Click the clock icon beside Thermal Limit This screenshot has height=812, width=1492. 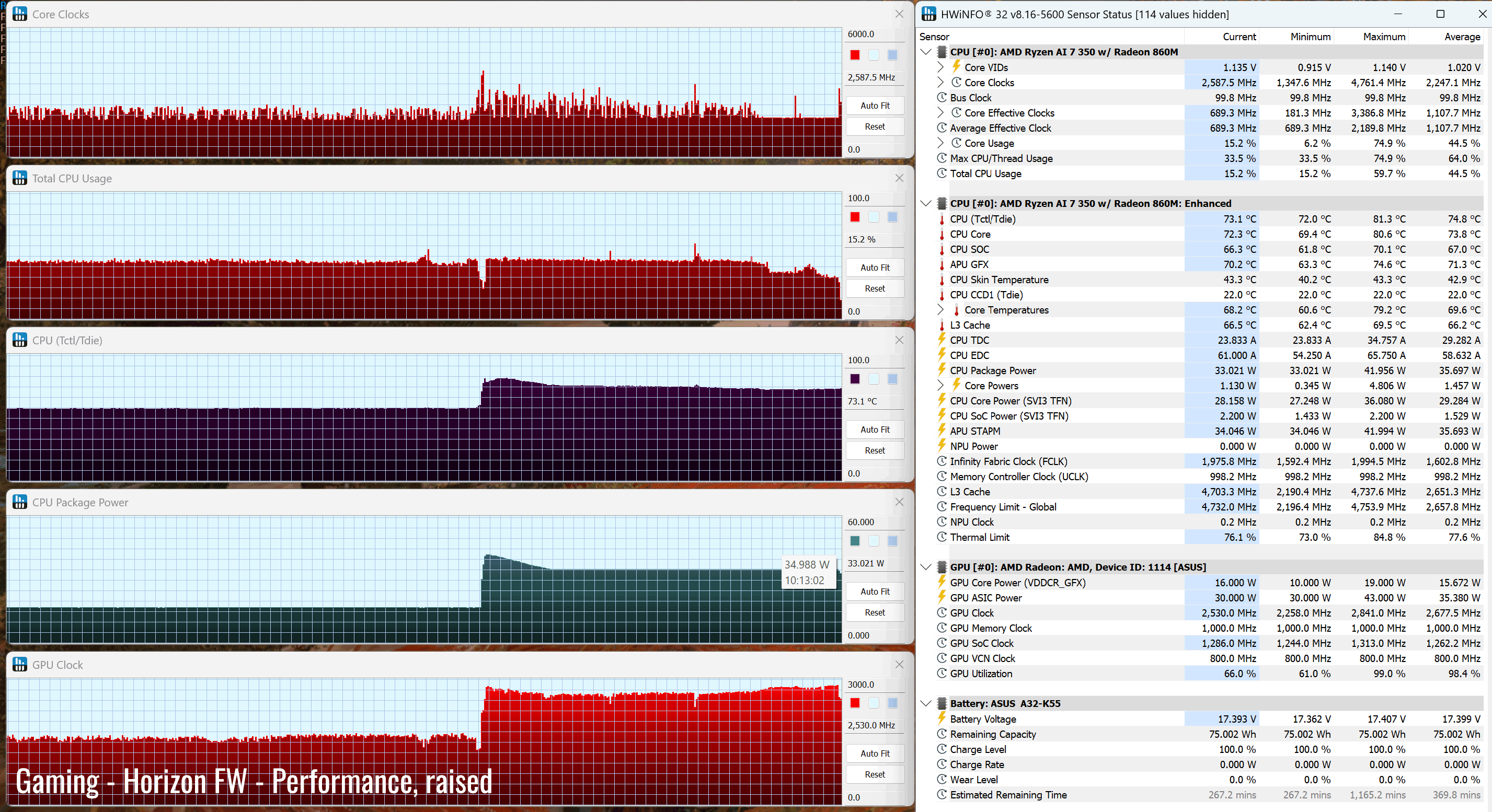point(942,537)
